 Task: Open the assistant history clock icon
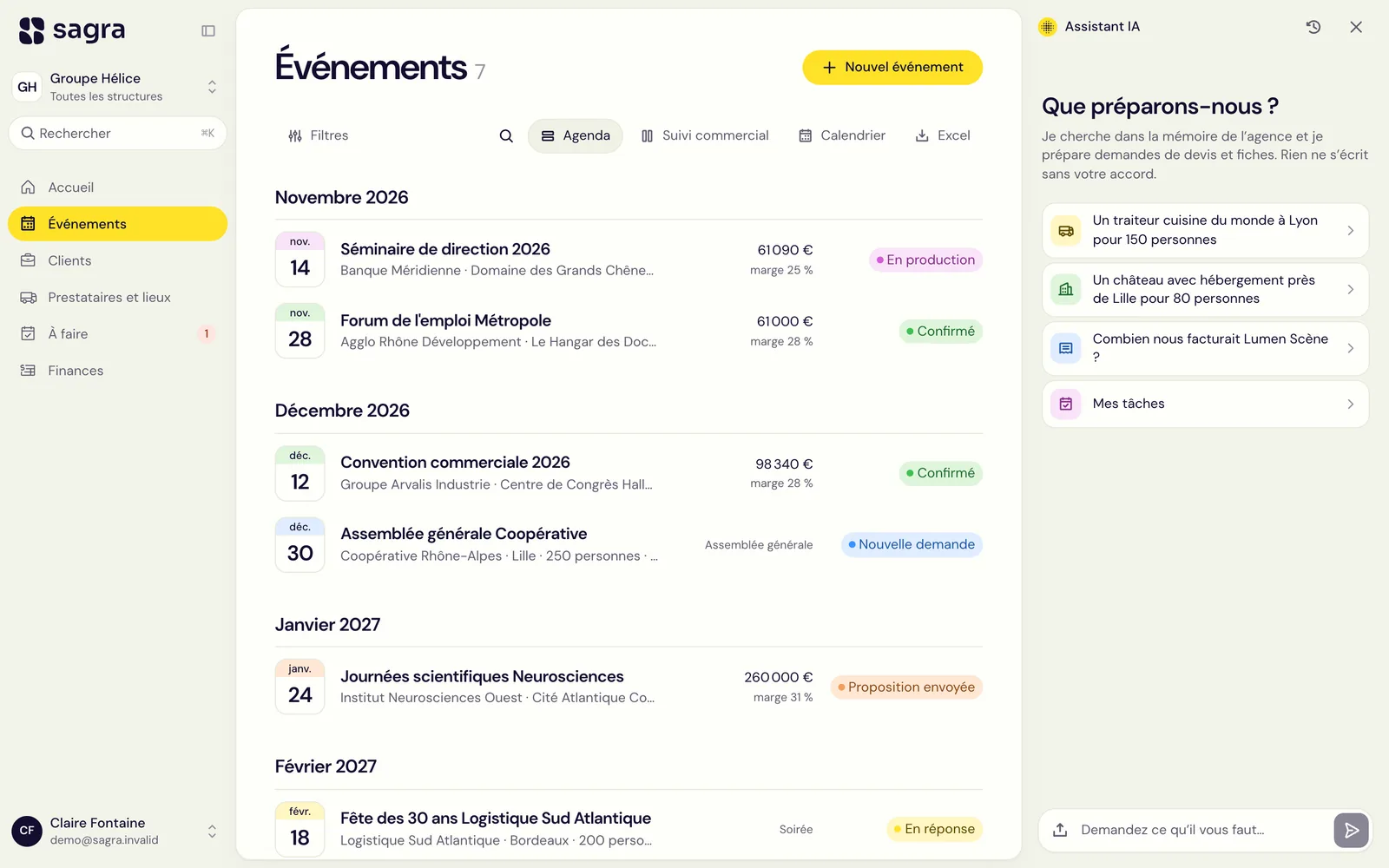coord(1313,27)
